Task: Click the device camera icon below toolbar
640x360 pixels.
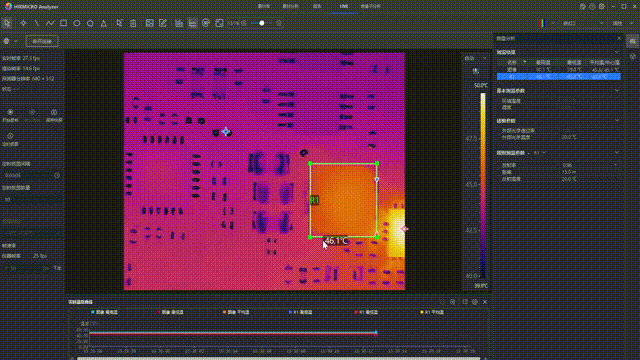Action: (x=7, y=41)
